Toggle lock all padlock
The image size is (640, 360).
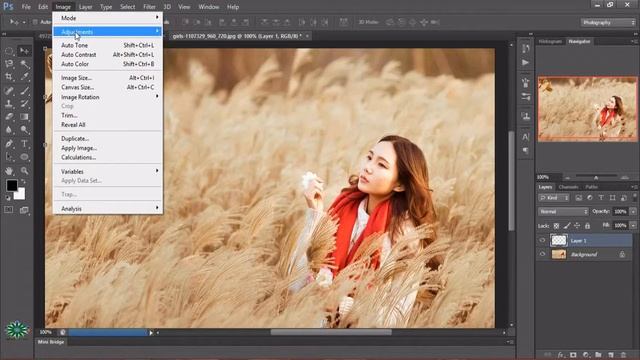coord(587,225)
